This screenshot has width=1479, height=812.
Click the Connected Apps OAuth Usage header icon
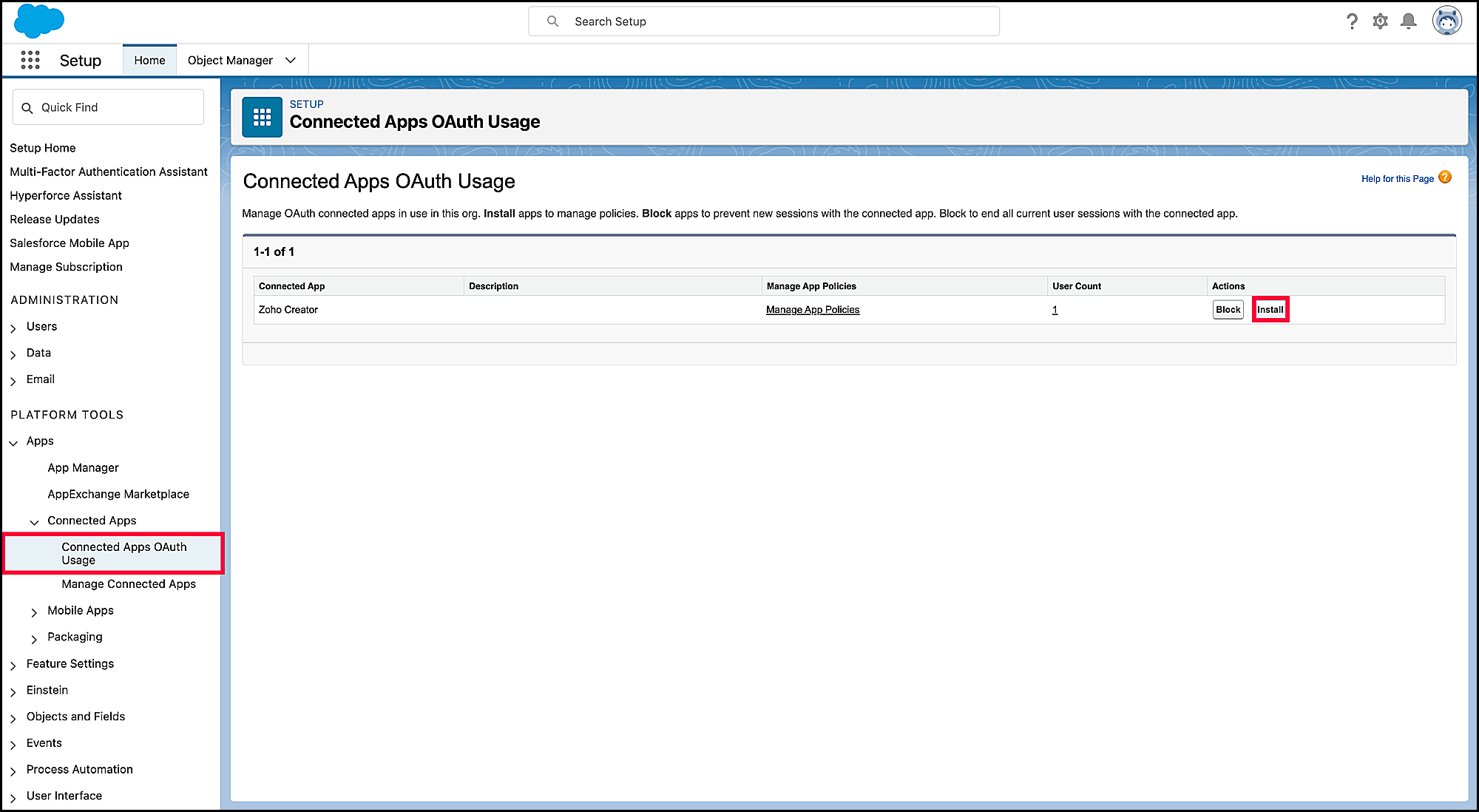click(x=263, y=118)
